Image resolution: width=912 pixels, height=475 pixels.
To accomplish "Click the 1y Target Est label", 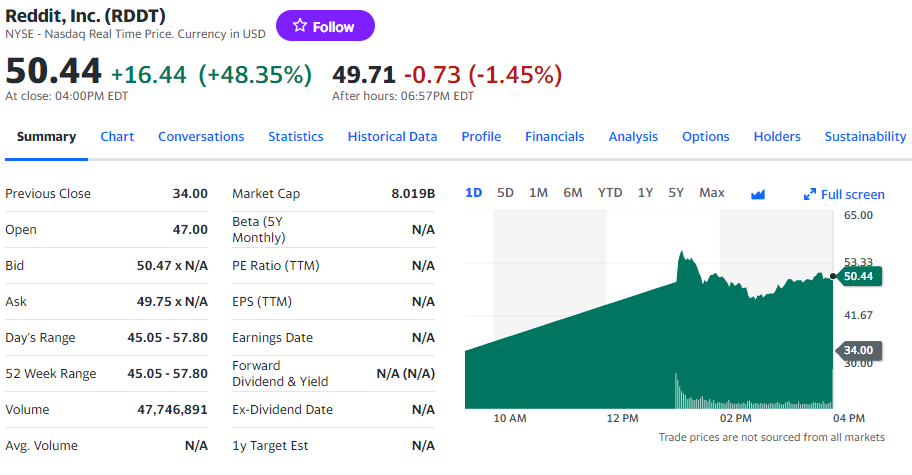I will [x=270, y=446].
